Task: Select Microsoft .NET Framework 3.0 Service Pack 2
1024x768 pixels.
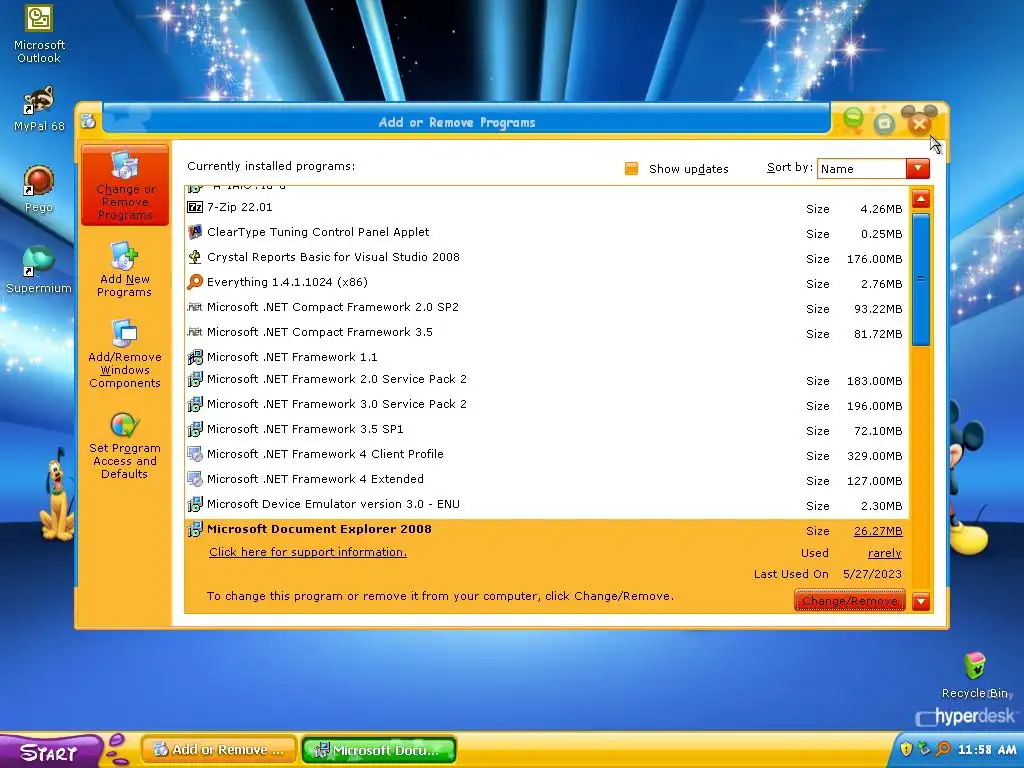Action: [x=547, y=404]
